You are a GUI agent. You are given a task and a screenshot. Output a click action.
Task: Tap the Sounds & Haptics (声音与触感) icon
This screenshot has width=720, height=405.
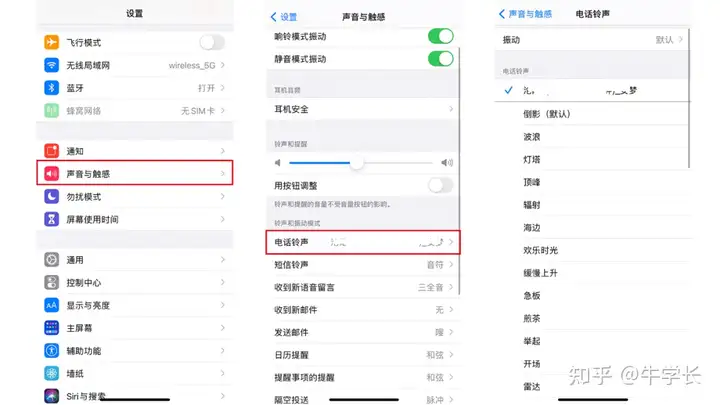click(51, 174)
